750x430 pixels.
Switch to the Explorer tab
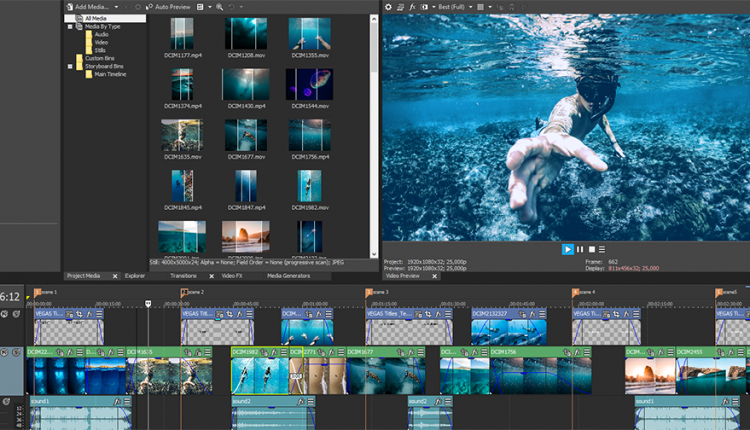(x=135, y=276)
